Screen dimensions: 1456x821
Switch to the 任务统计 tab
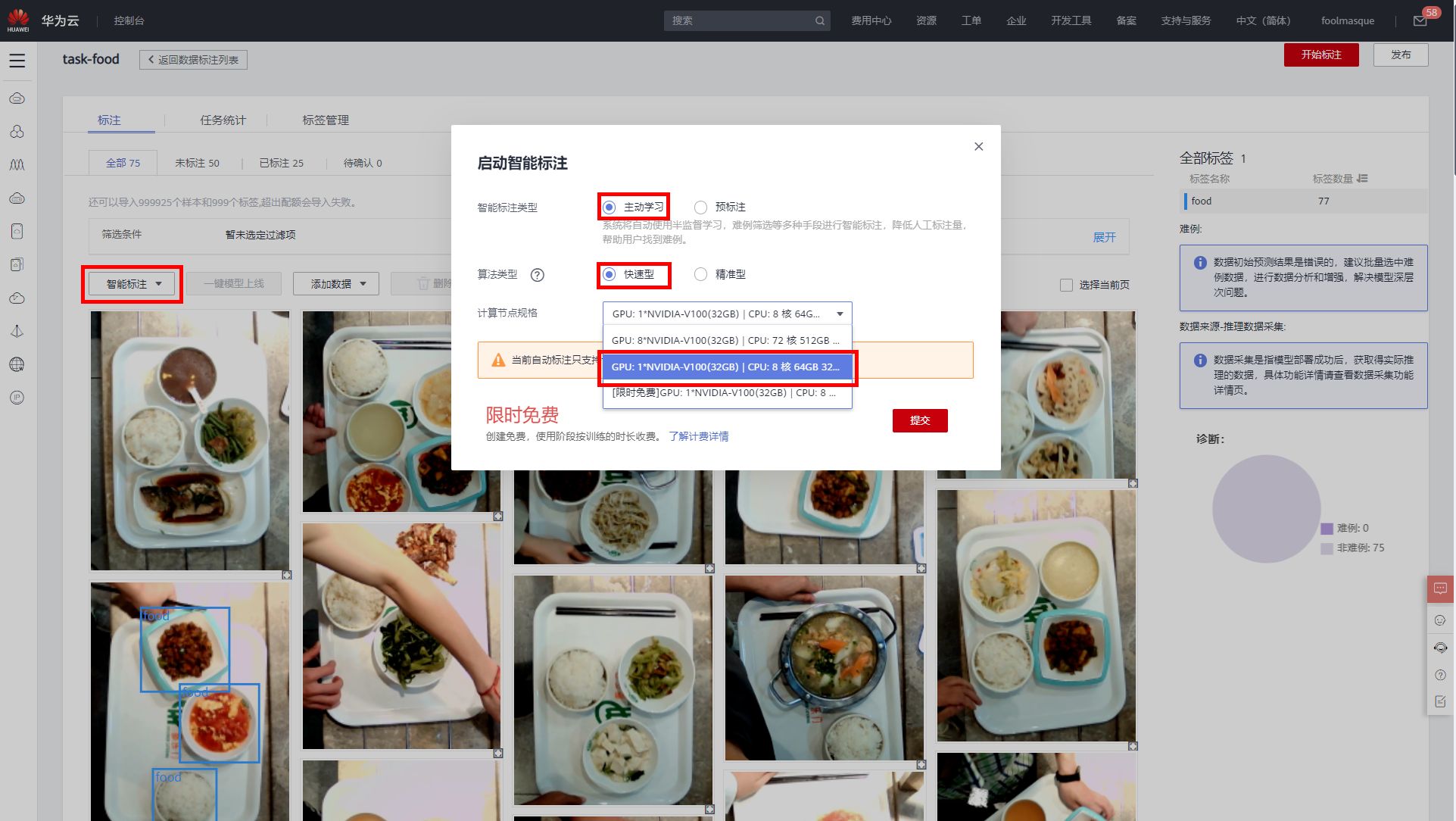223,120
